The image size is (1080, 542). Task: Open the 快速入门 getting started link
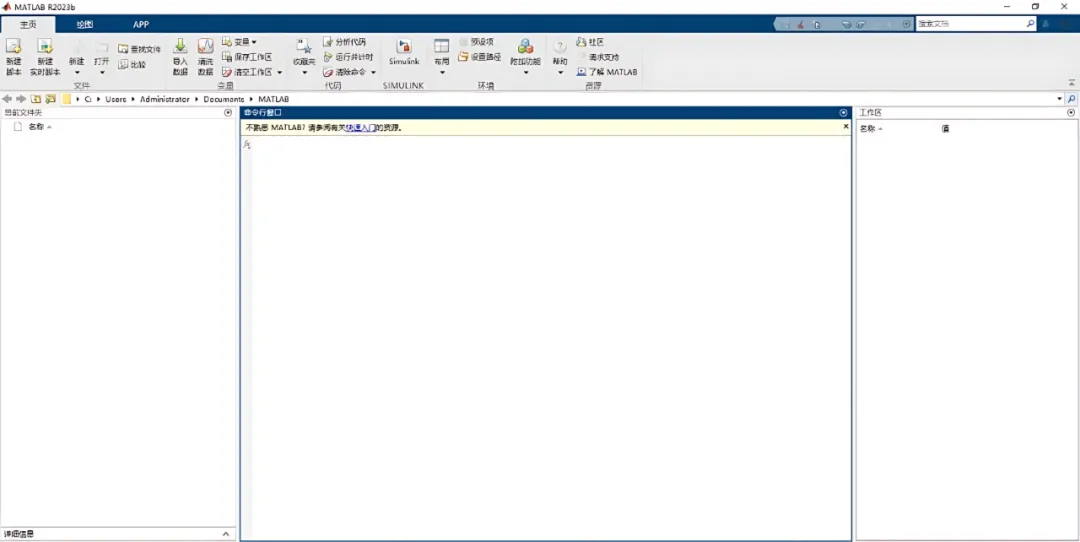361,128
